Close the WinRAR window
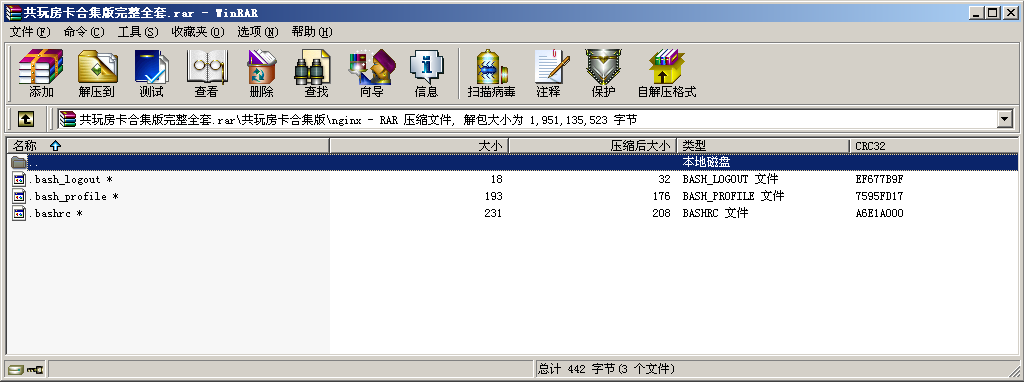This screenshot has height=382, width=1024. [1010, 12]
